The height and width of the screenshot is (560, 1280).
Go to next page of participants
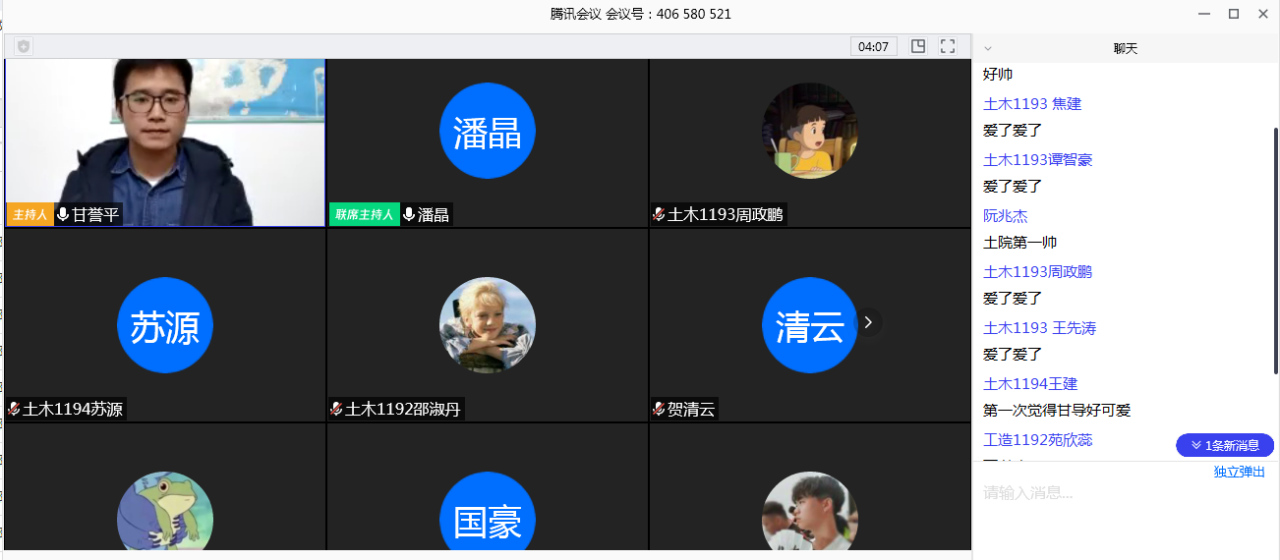pyautogui.click(x=868, y=322)
